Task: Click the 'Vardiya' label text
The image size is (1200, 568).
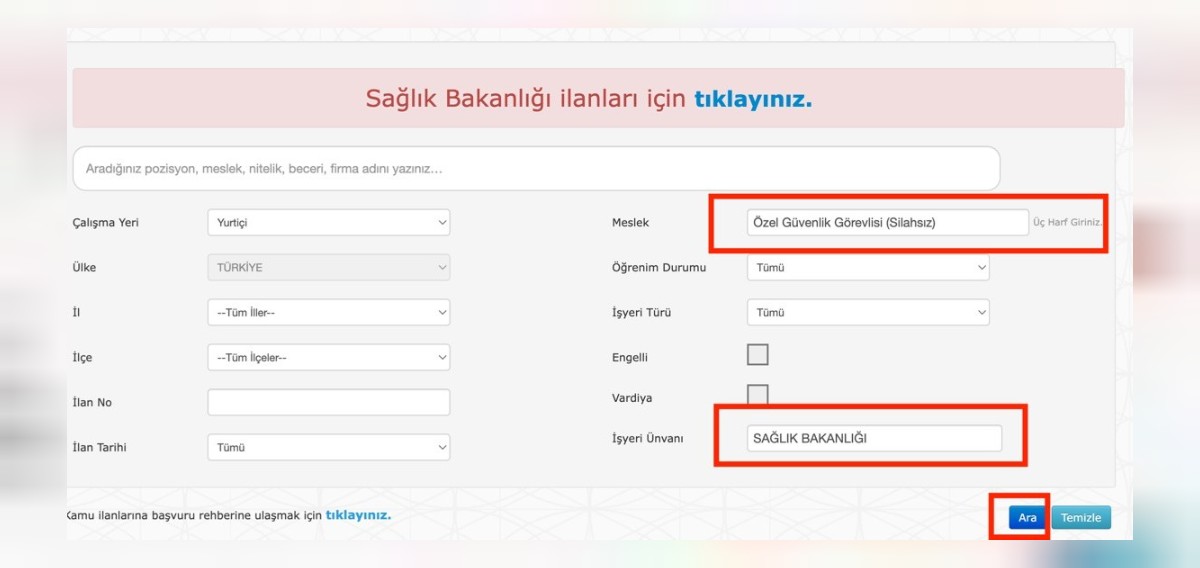Action: point(632,398)
